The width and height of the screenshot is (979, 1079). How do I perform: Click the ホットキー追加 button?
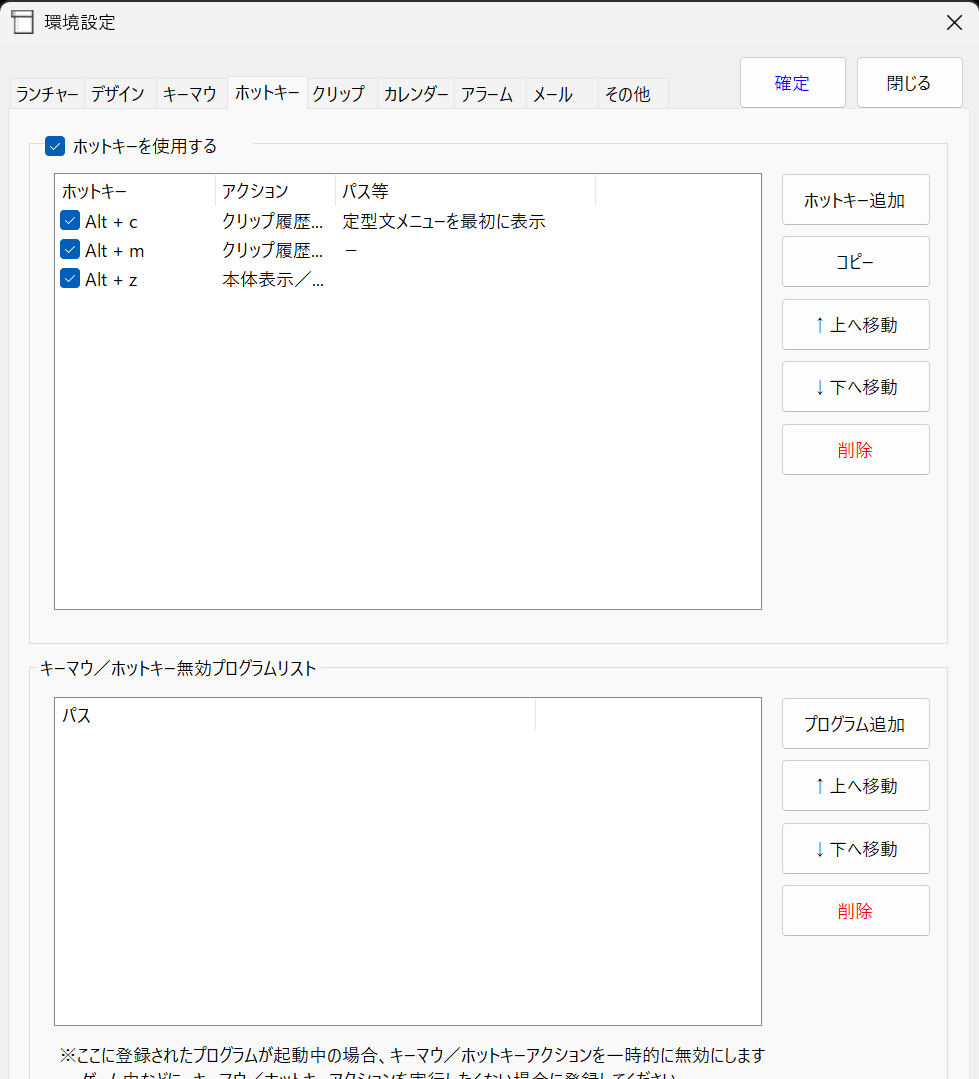pyautogui.click(x=855, y=200)
